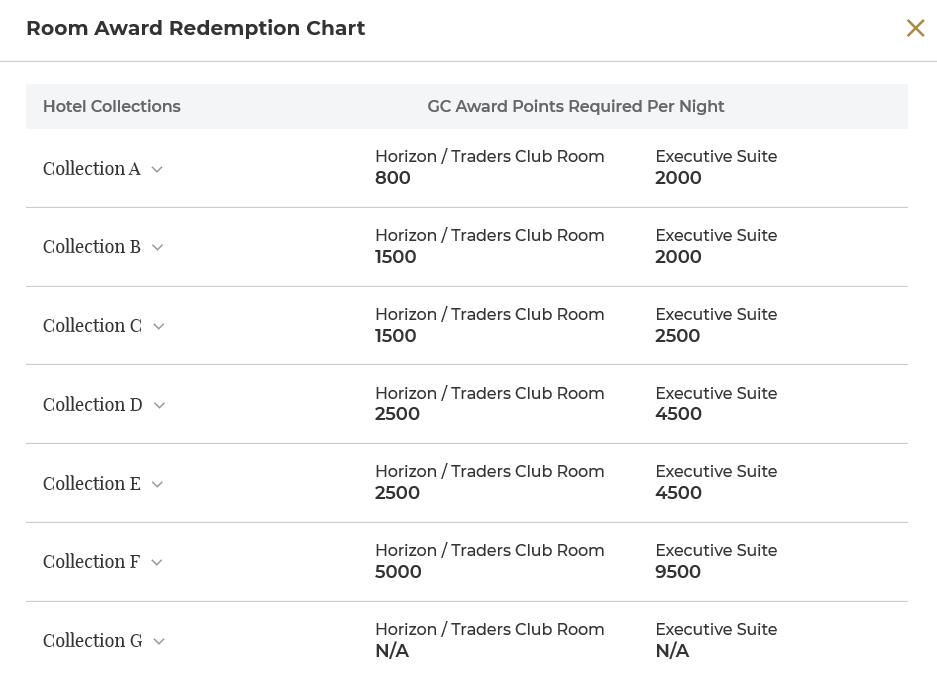Click the Collection G label
Viewport: 937px width, 673px height.
(x=93, y=640)
